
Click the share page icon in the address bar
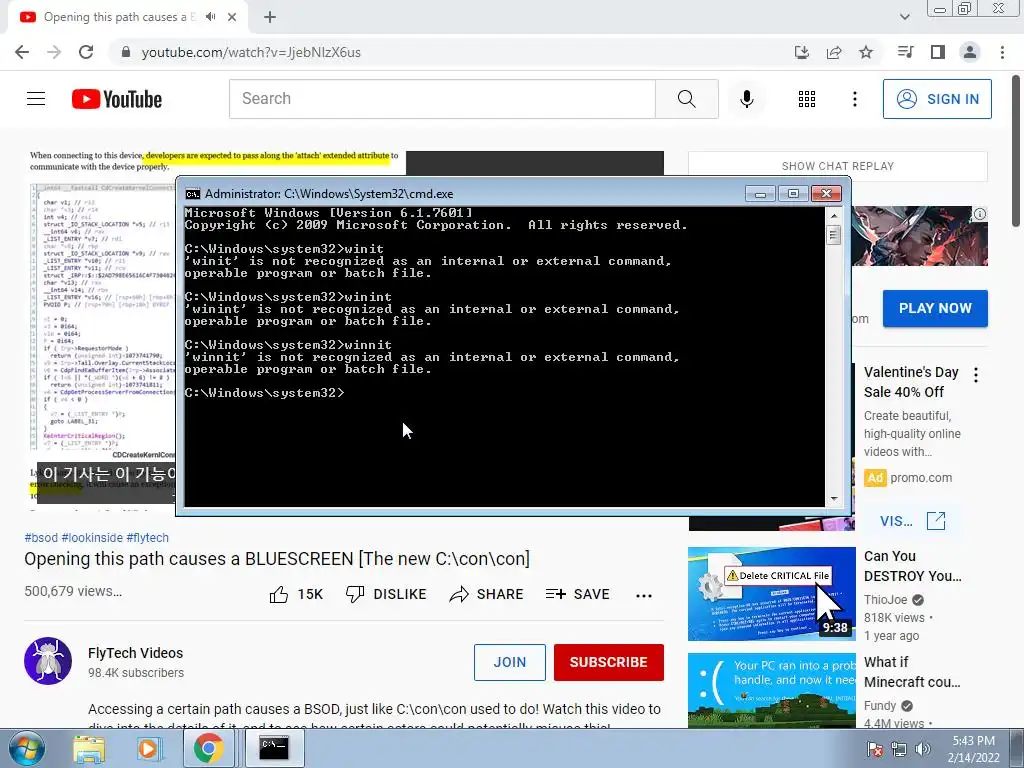coord(834,52)
